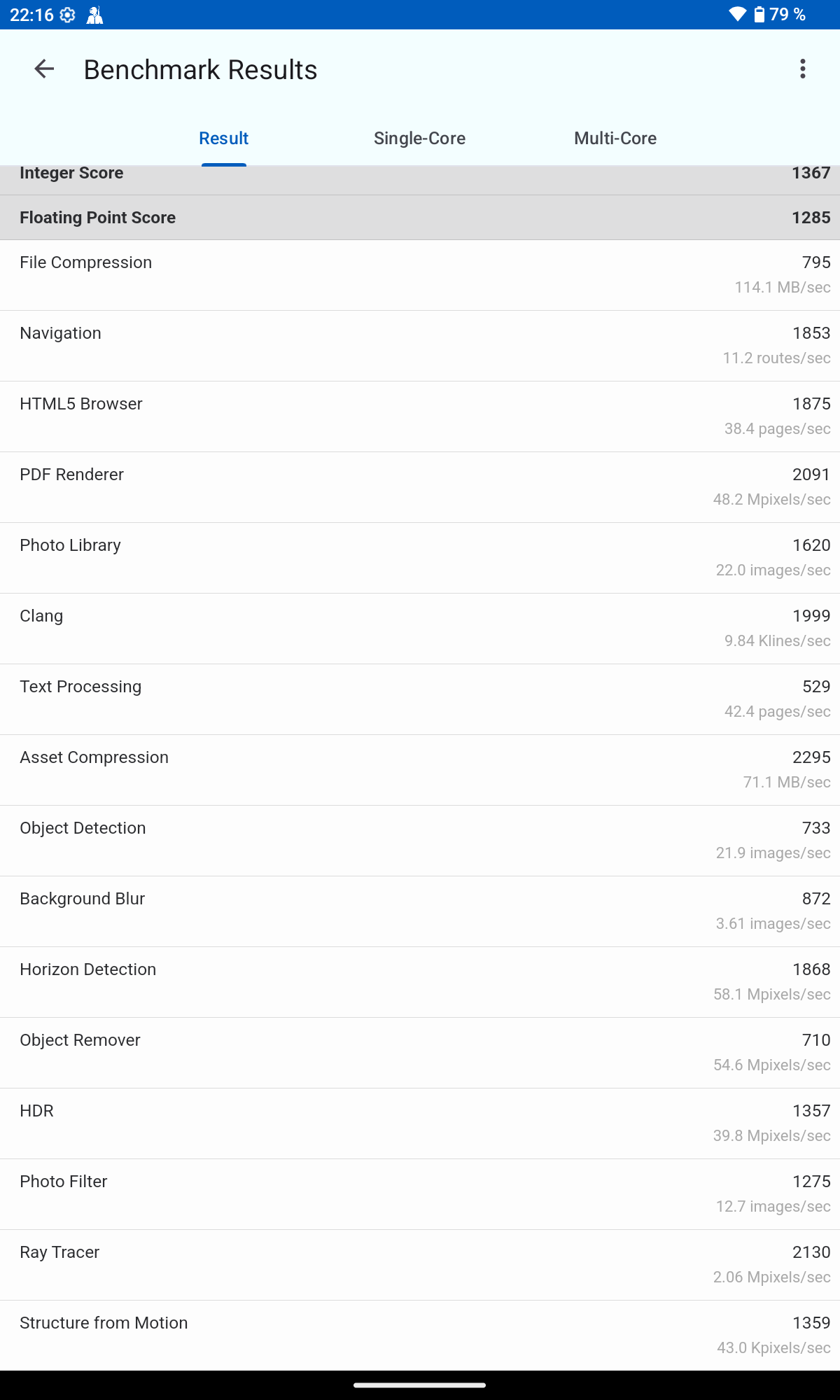The width and height of the screenshot is (840, 1400).
Task: Tap the File Compression result row
Action: pos(420,275)
